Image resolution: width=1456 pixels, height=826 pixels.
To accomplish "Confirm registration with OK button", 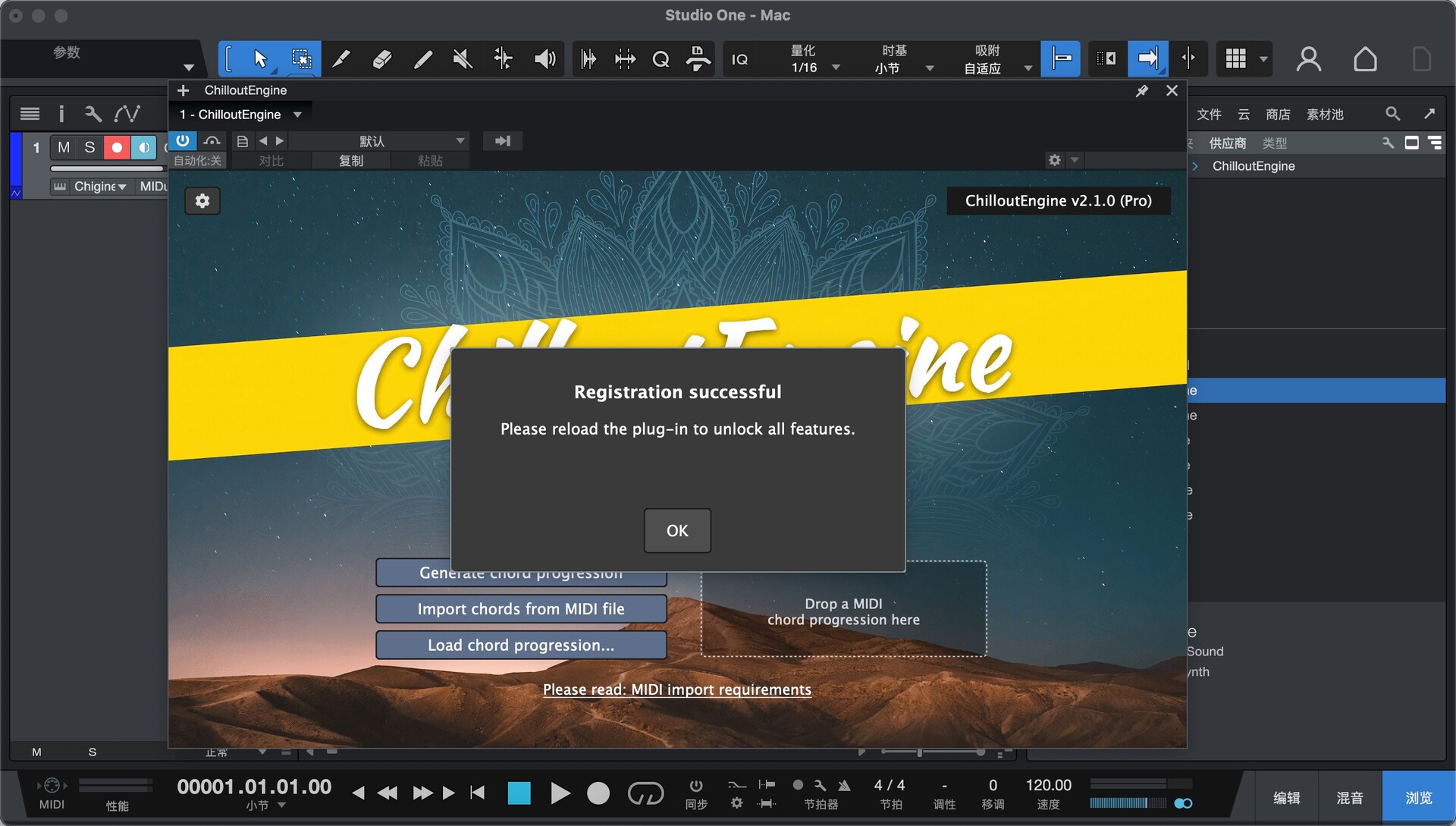I will [x=677, y=531].
